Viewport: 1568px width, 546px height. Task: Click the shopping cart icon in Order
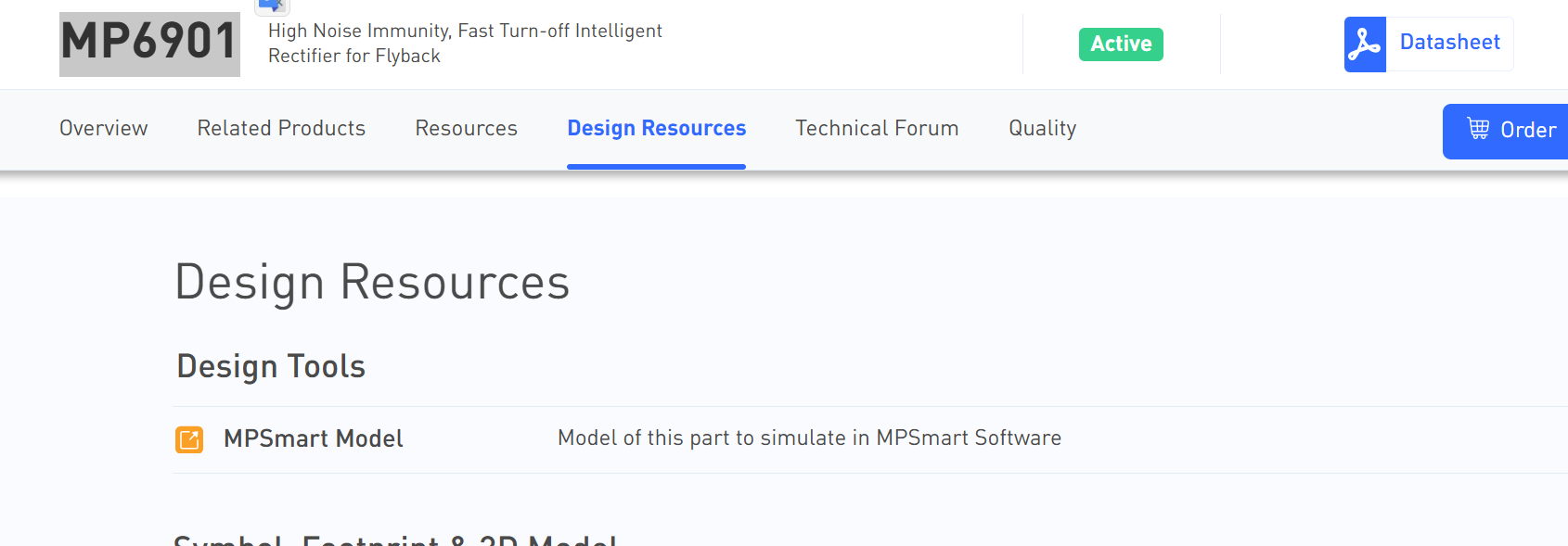[1478, 129]
